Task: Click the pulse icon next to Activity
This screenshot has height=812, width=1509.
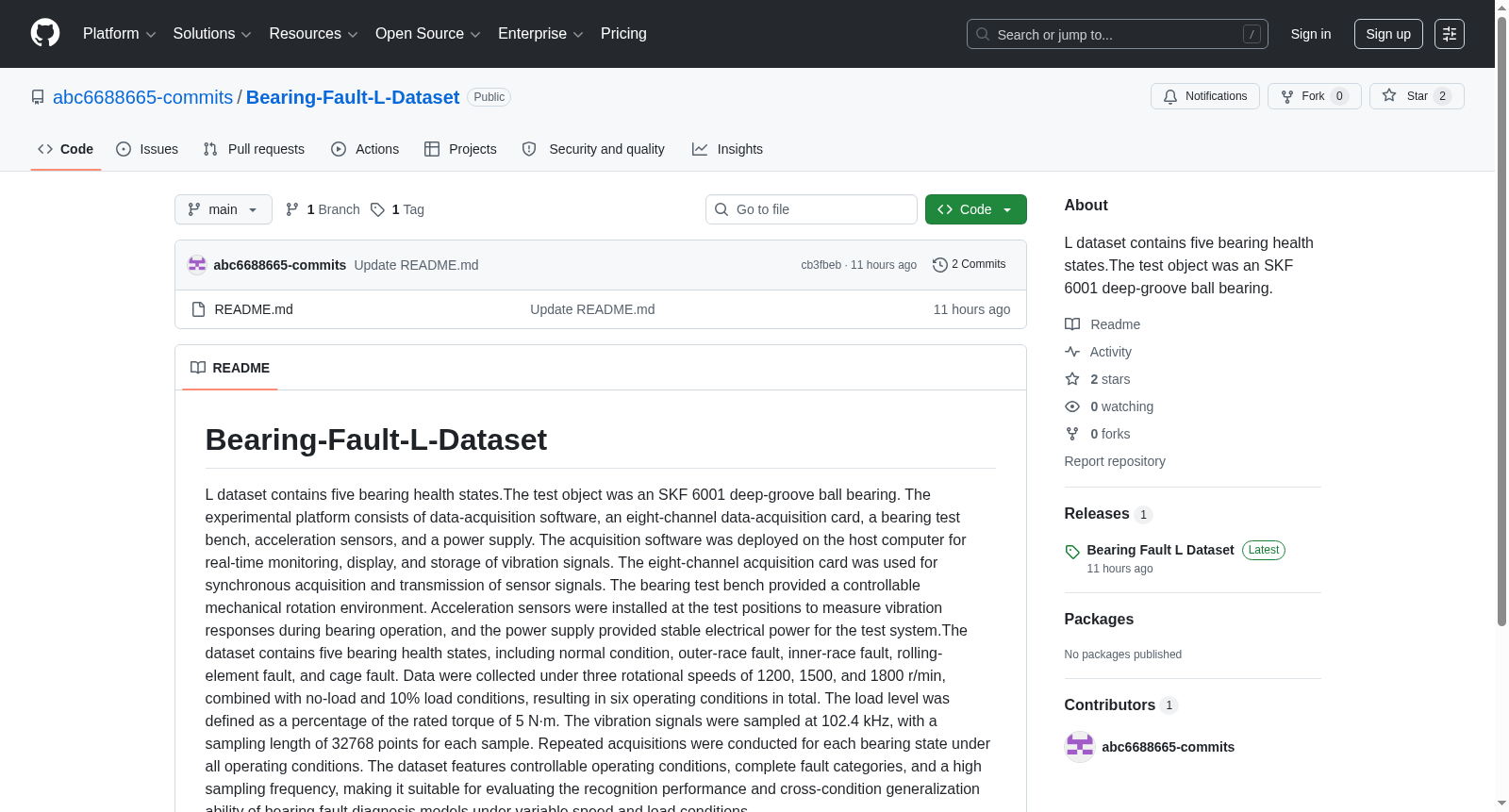Action: coord(1072,352)
